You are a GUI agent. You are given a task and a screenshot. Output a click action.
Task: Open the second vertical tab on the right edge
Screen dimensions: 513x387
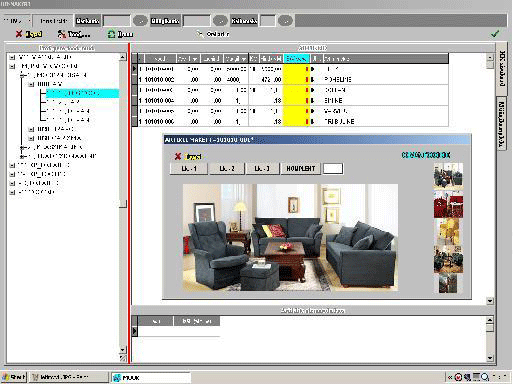pos(502,124)
